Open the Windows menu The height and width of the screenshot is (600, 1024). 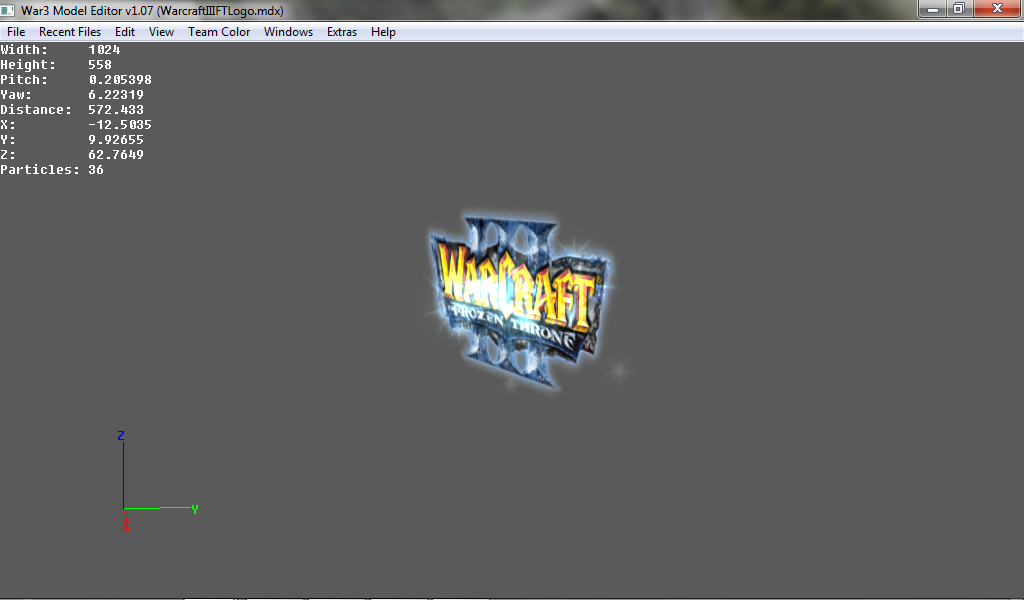pos(288,31)
